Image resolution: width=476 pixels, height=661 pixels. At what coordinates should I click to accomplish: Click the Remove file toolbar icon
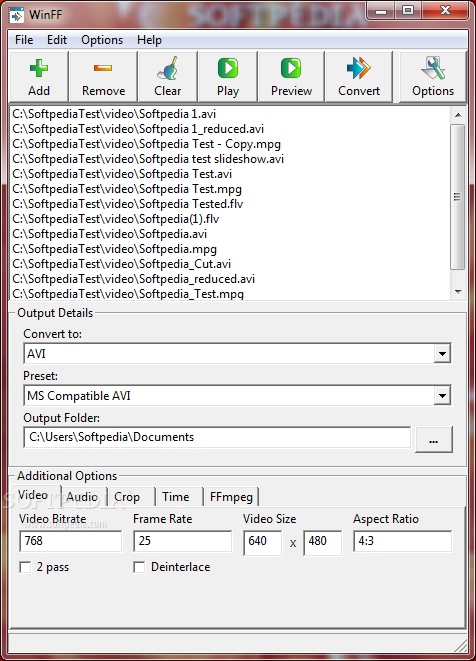[x=103, y=68]
